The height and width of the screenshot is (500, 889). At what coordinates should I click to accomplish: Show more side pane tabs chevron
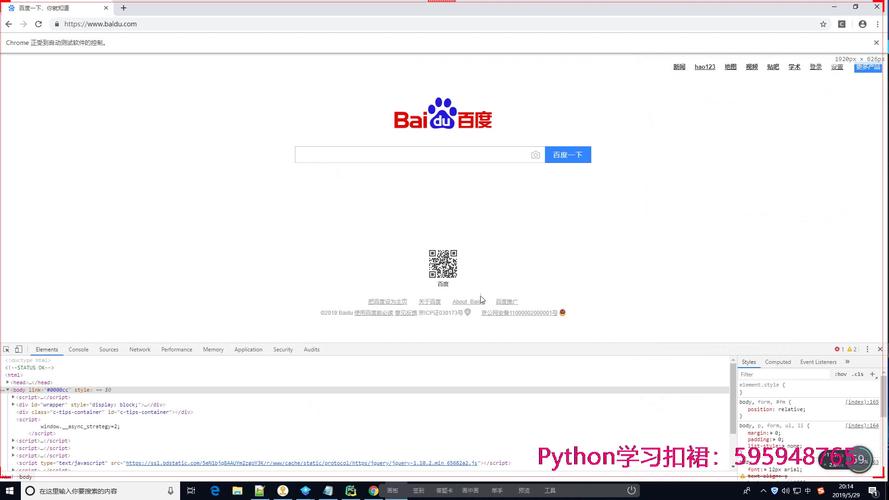pyautogui.click(x=848, y=362)
